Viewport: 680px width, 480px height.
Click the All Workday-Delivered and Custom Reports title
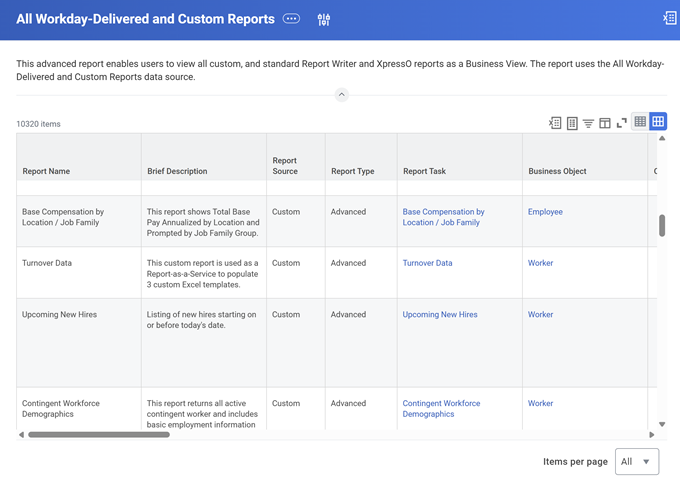145,19
